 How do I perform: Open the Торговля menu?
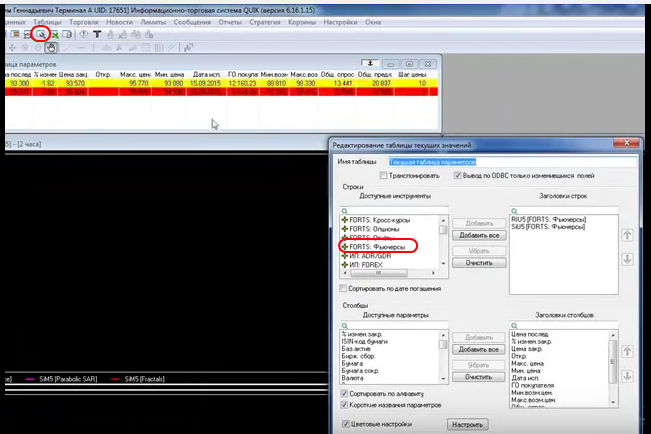tap(84, 22)
